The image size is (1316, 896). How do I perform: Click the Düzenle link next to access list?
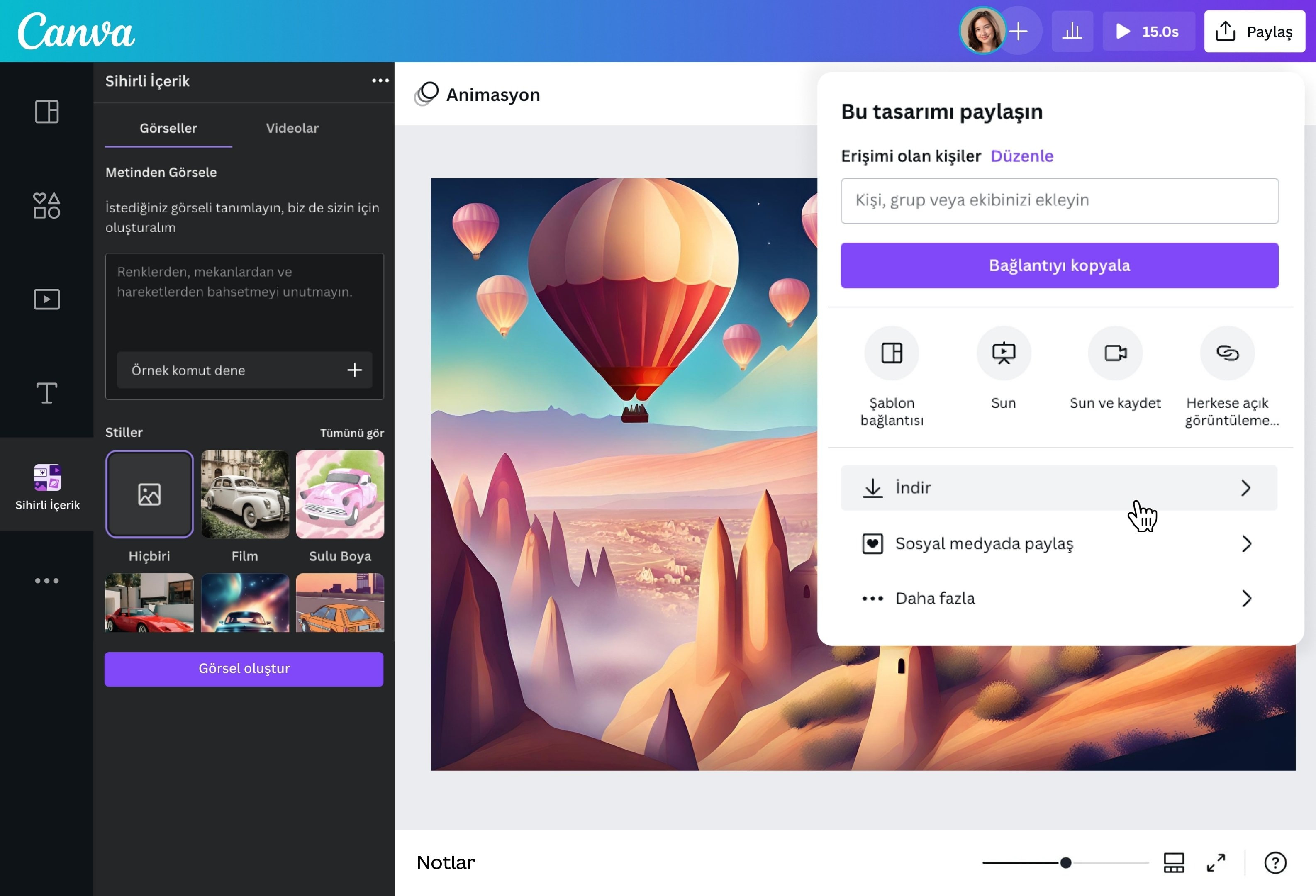click(1022, 156)
